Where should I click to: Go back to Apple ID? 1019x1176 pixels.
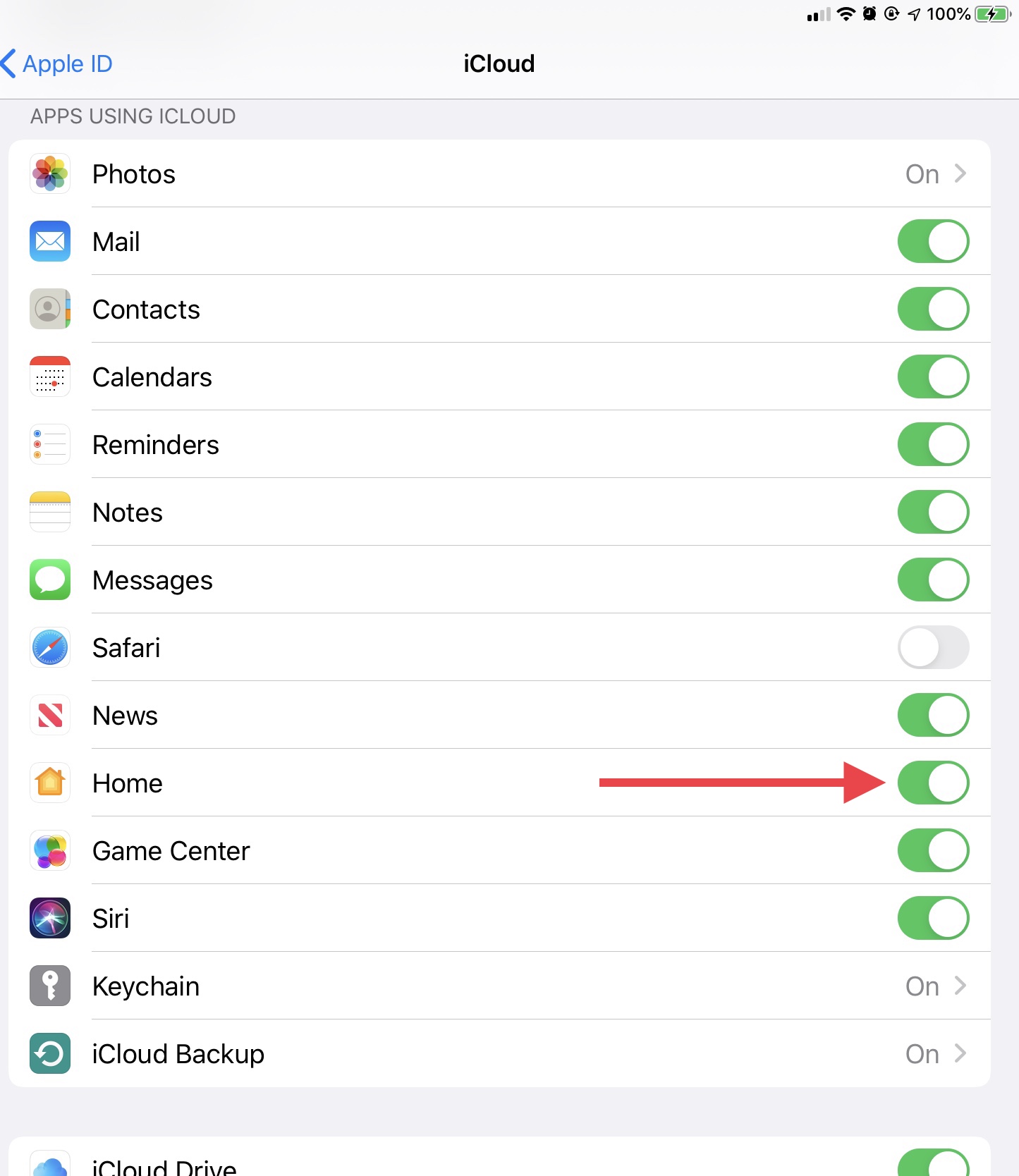click(56, 63)
